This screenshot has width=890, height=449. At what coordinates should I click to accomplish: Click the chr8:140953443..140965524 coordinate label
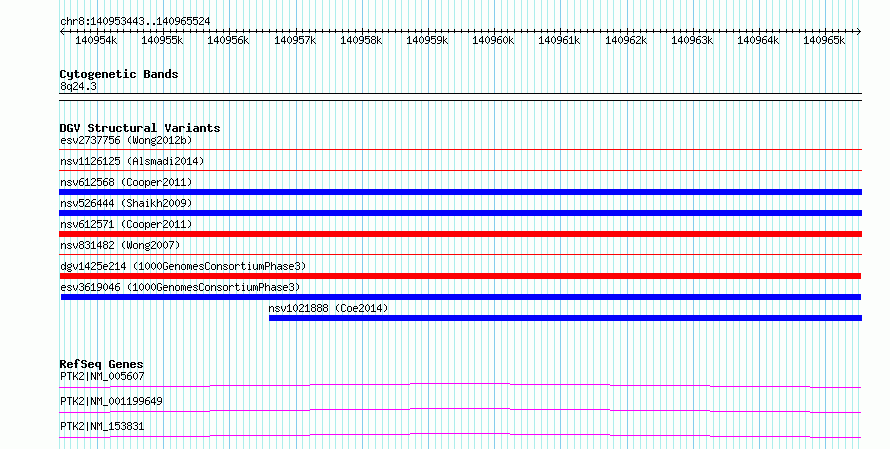pyautogui.click(x=135, y=22)
